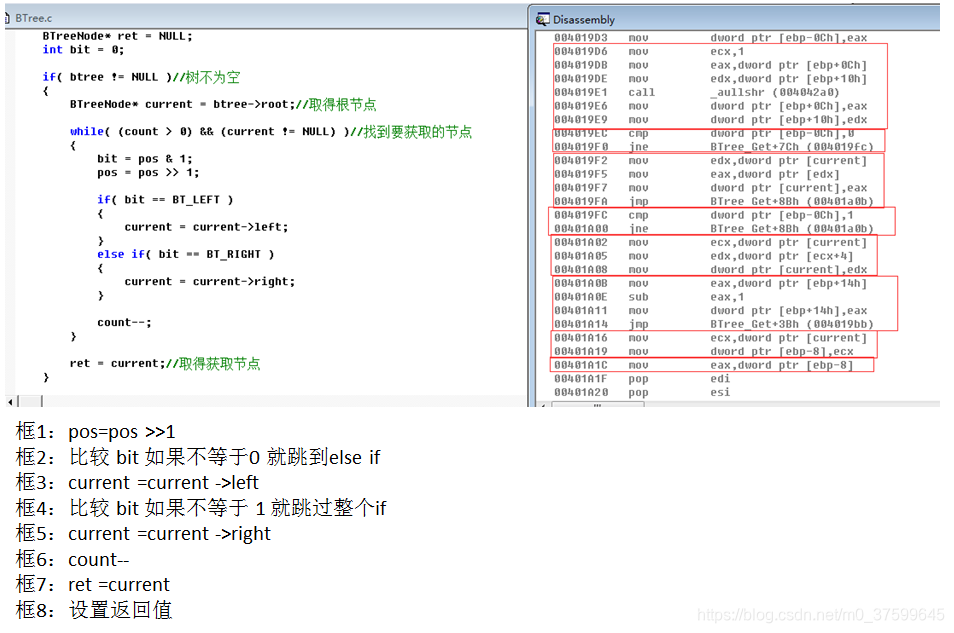Select the pop edi line at 00401A1F
This screenshot has width=954, height=633.
tap(642, 379)
